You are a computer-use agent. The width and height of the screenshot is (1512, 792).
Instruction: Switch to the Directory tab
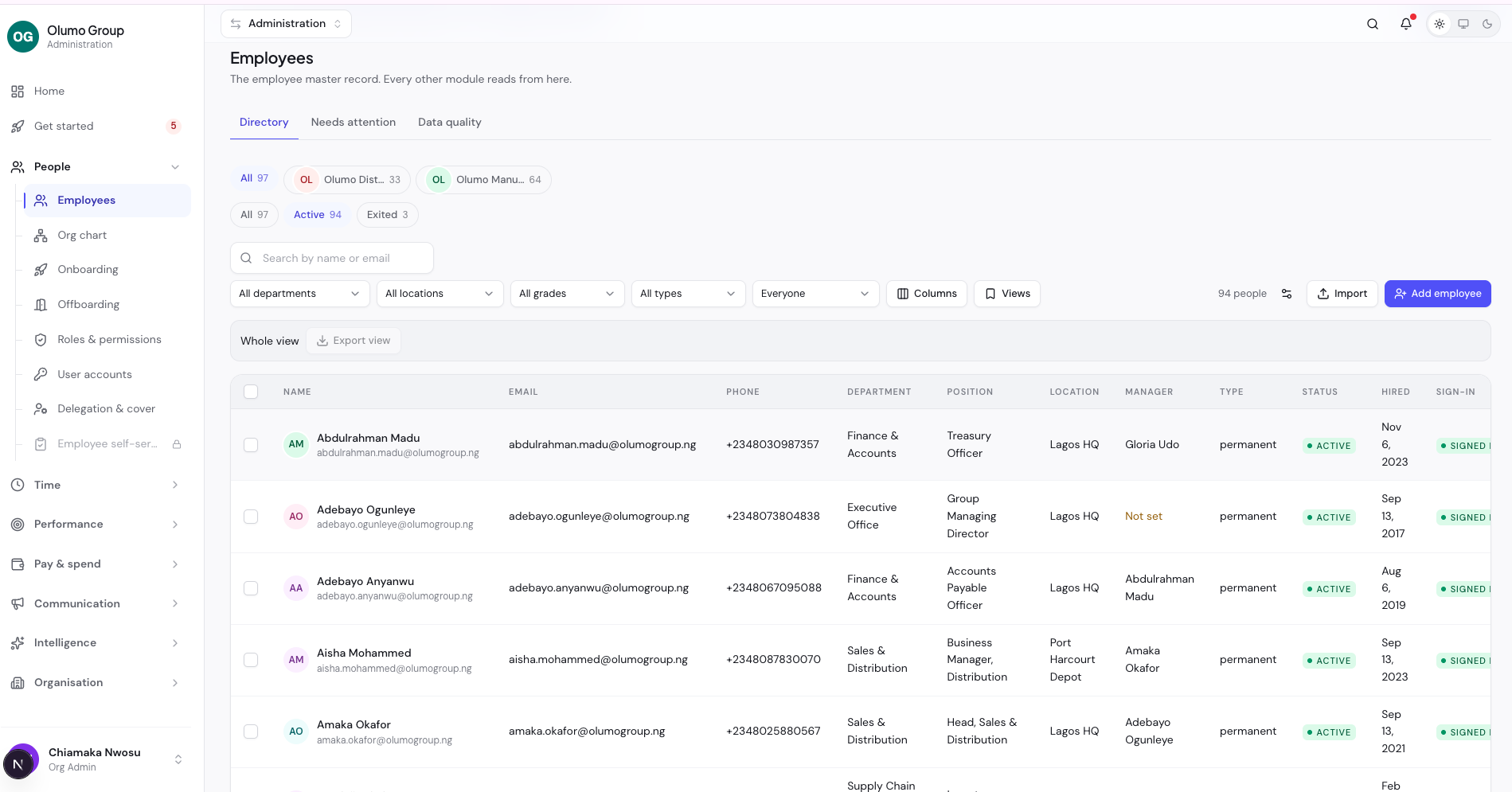tap(264, 123)
